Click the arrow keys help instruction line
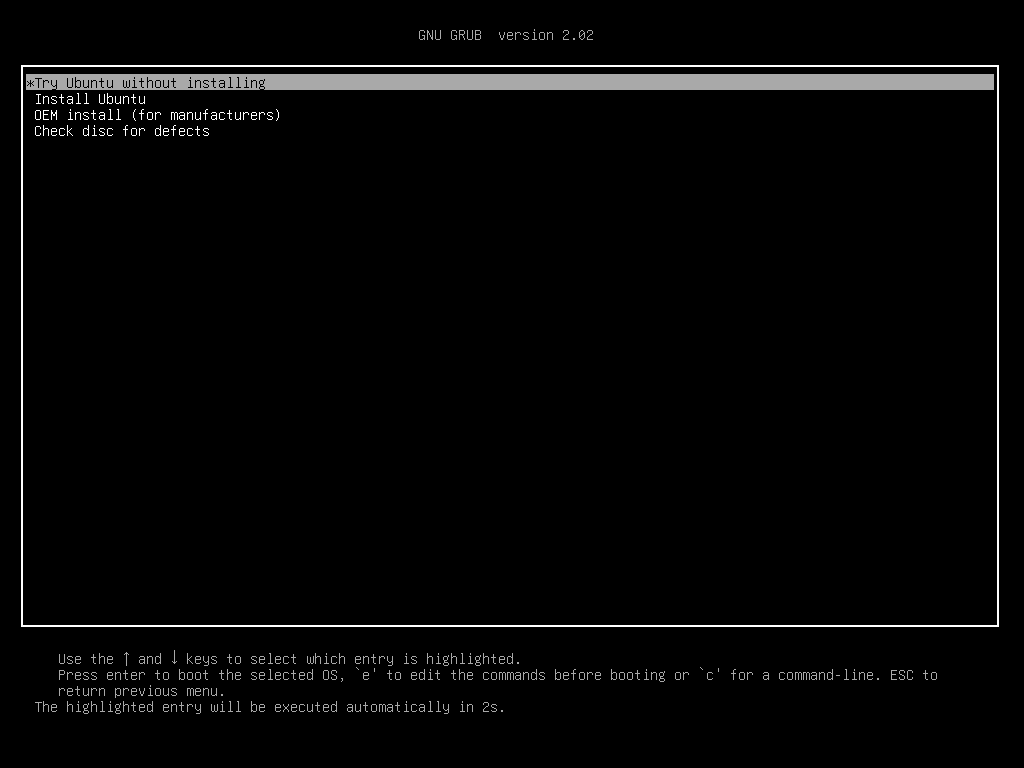 tap(288, 659)
